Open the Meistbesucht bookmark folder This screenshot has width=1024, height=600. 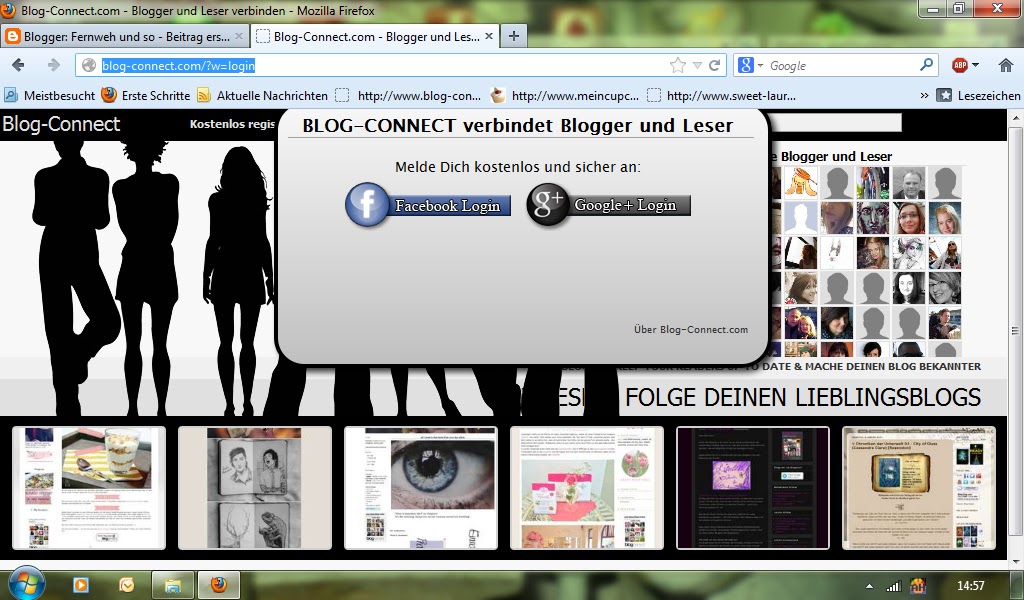(x=50, y=95)
